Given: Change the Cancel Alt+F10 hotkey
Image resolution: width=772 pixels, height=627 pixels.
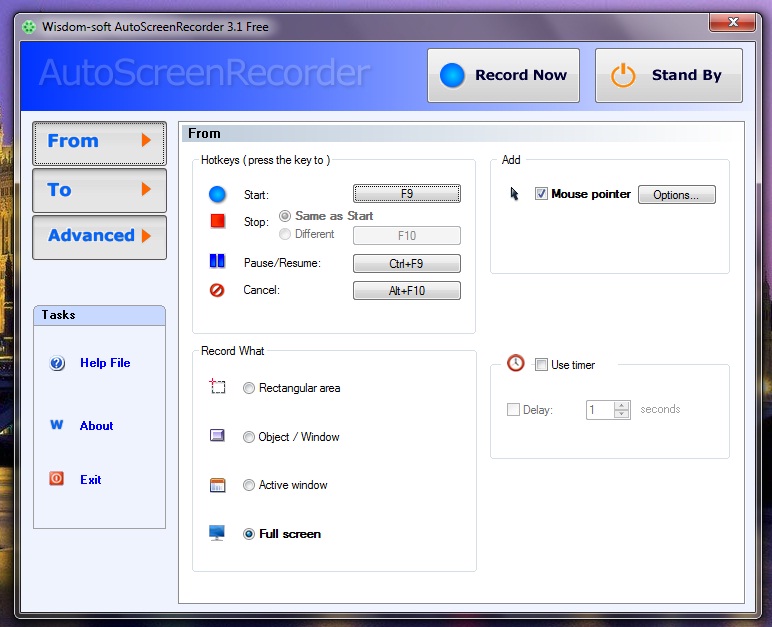Looking at the screenshot, I should [407, 291].
